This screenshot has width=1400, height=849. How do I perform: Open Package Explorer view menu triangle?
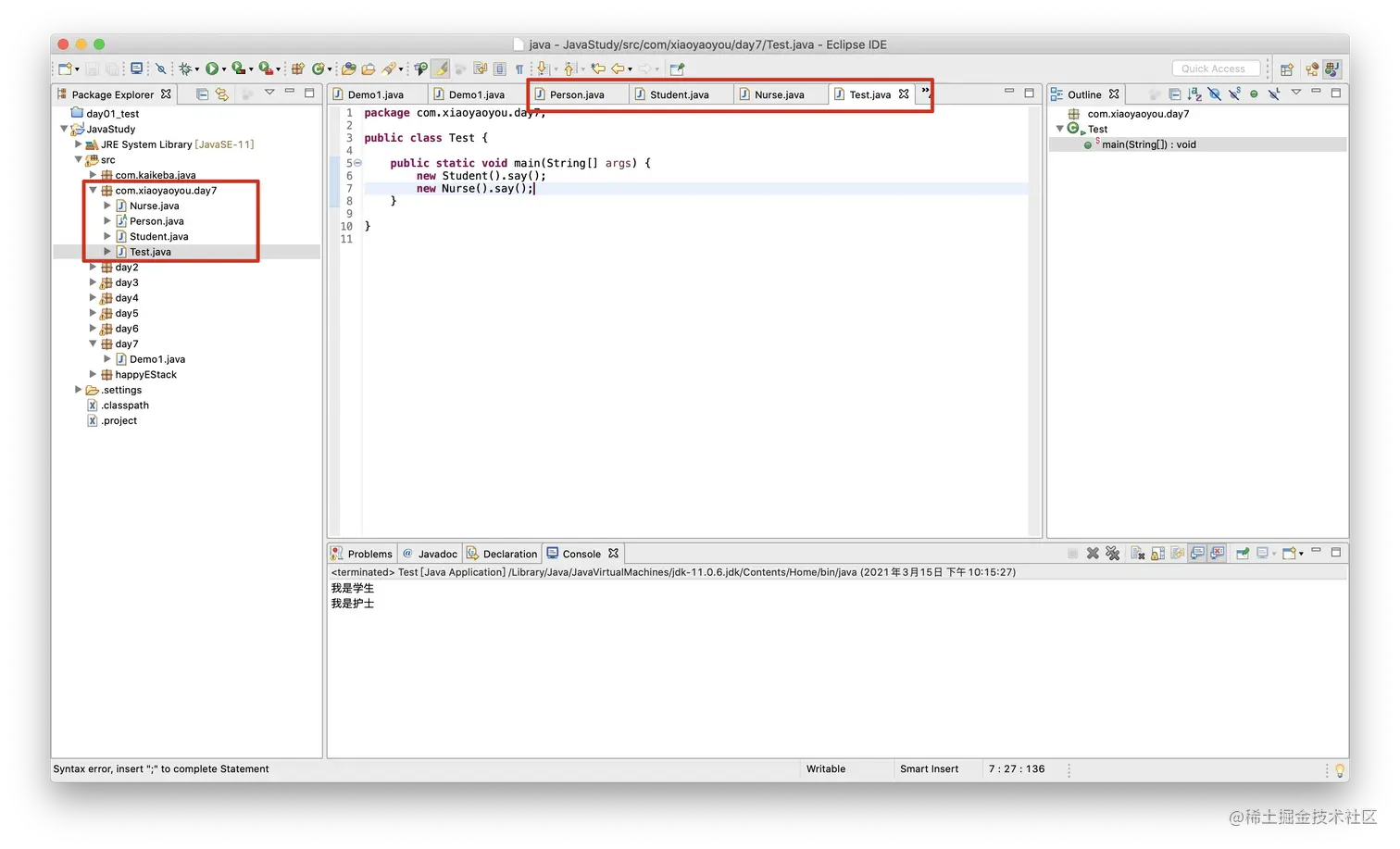pos(269,93)
